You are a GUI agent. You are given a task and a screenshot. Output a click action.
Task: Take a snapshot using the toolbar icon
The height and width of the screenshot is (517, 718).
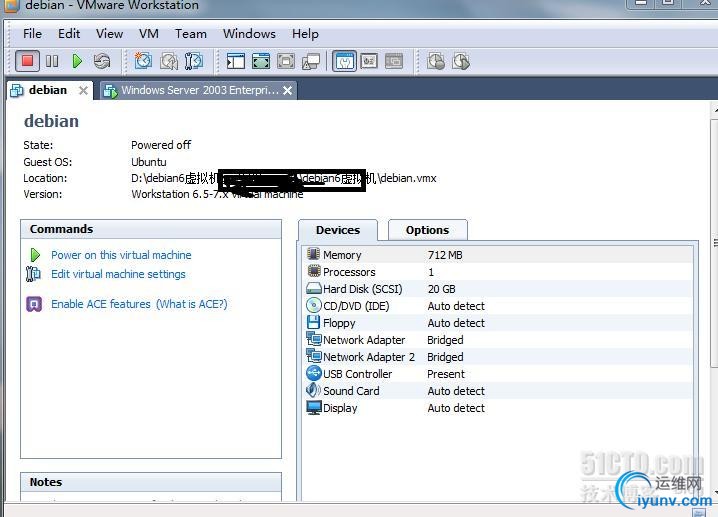click(143, 61)
